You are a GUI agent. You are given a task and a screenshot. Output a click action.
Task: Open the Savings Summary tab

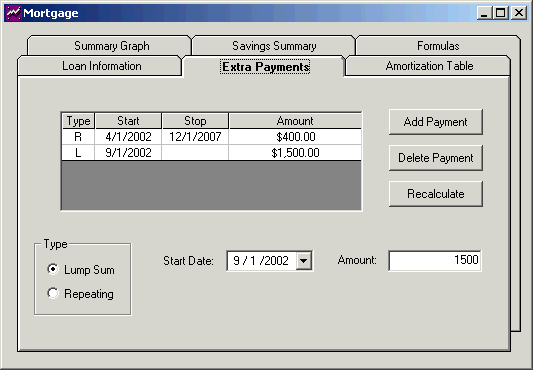coord(274,46)
